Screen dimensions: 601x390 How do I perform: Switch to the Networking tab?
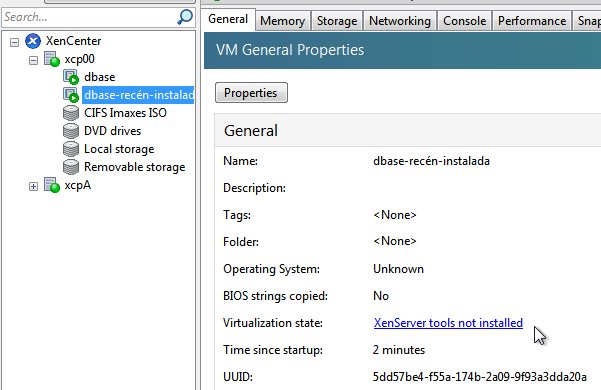[400, 21]
